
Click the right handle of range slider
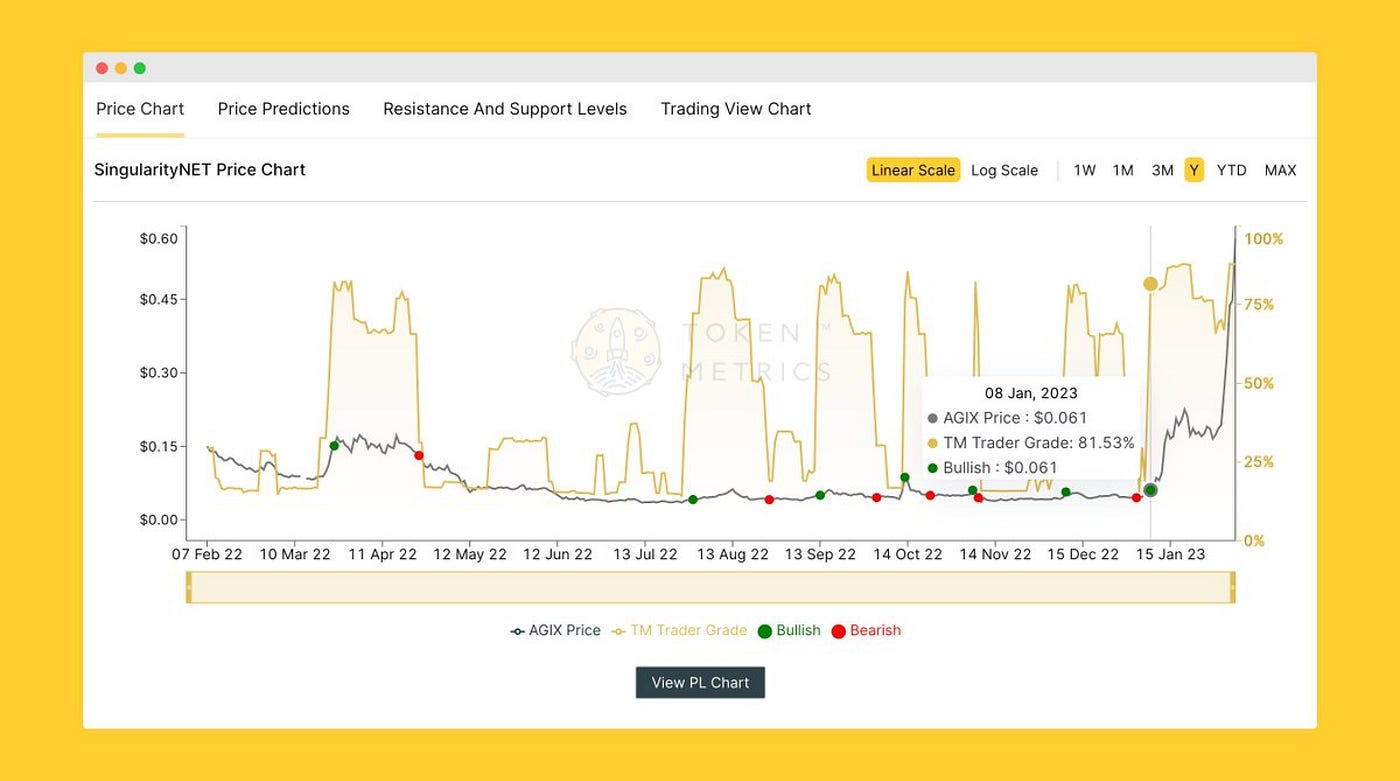tap(1233, 588)
